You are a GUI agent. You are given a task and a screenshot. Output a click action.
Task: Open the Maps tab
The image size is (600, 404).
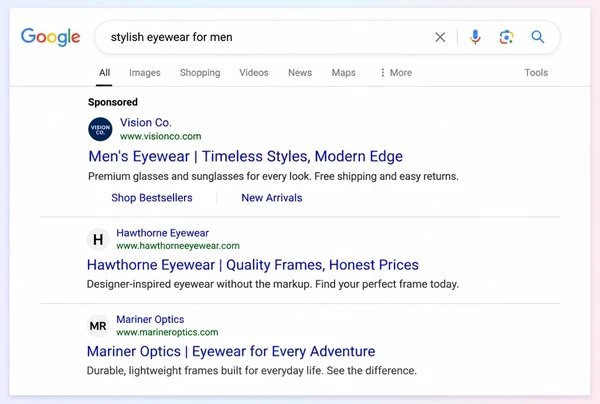[x=344, y=73]
